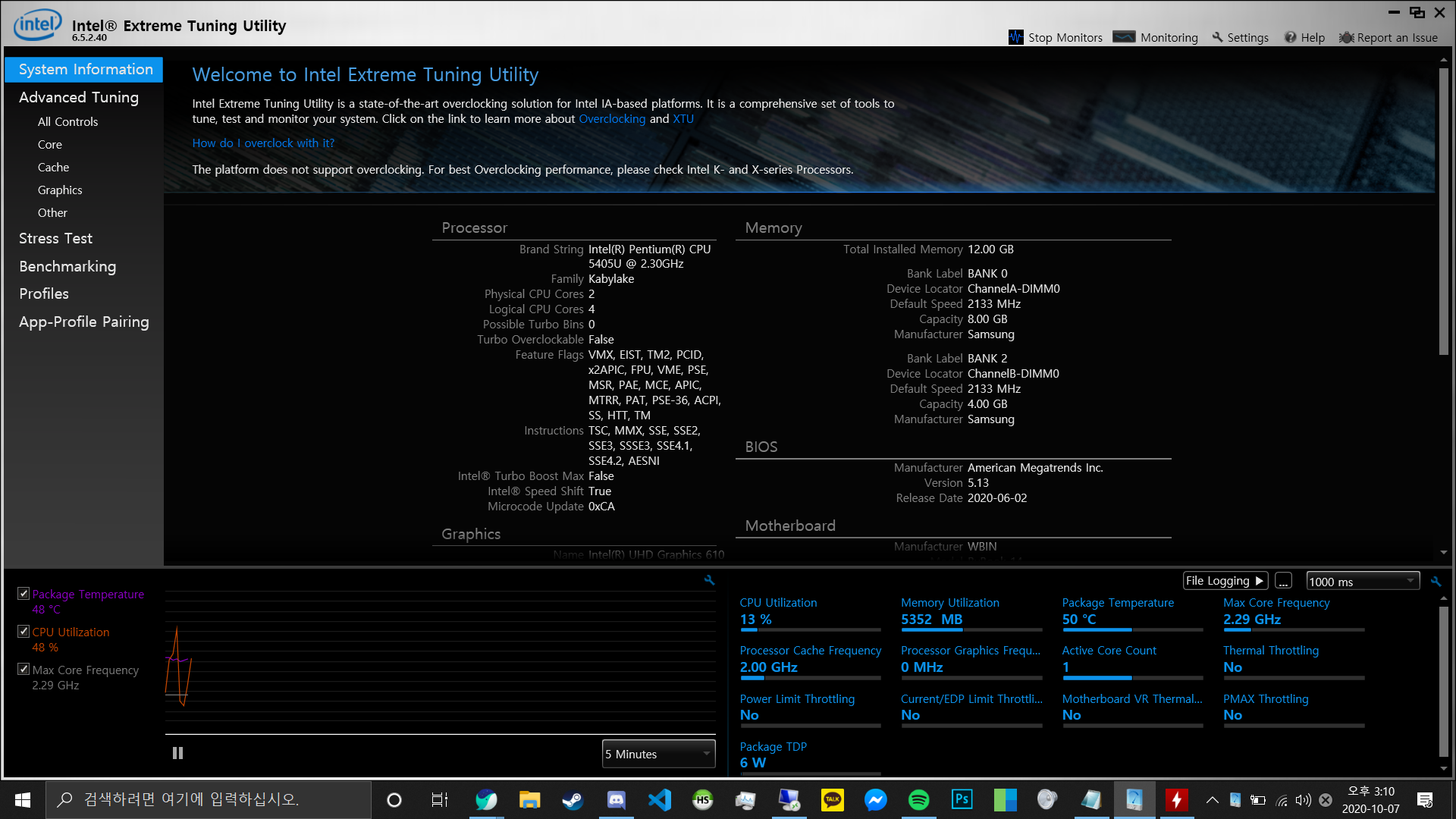
Task: Open the Windows notification center
Action: pos(1425,800)
